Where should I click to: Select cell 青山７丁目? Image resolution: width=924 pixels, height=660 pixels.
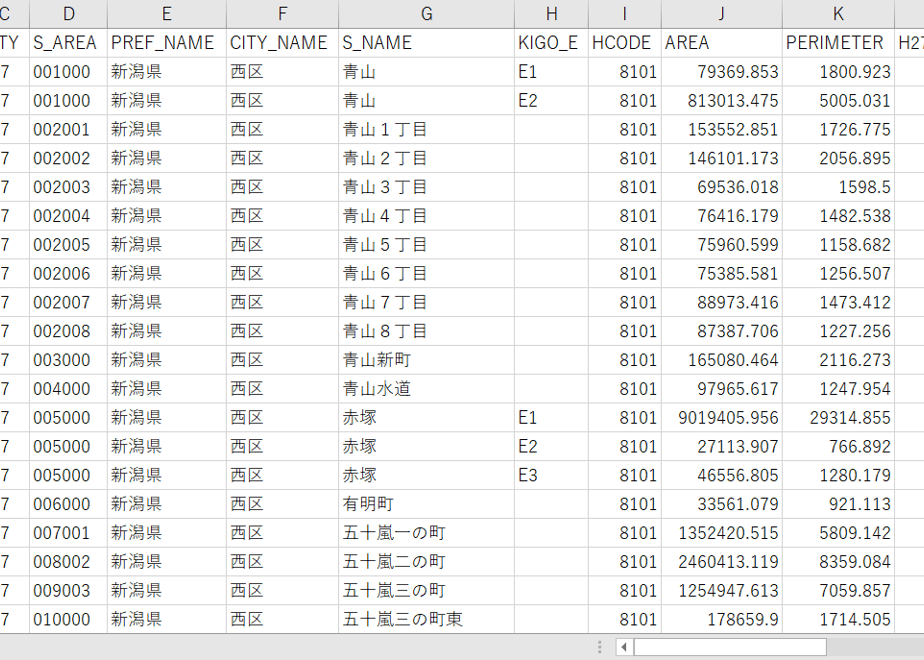[x=427, y=303]
